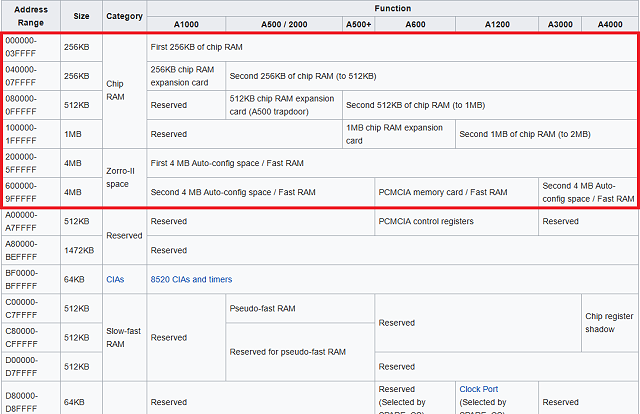This screenshot has height=414, width=640.
Task: Click the 'Pseudo-fast RAM' cell
Action: tap(300, 308)
